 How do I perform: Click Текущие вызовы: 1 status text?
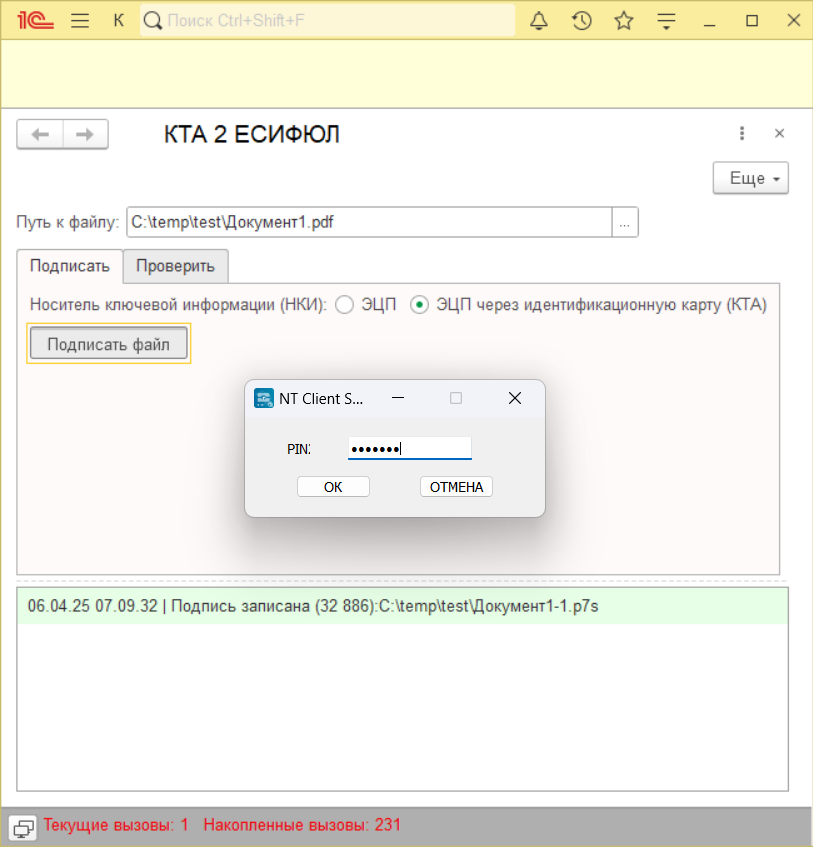click(116, 825)
